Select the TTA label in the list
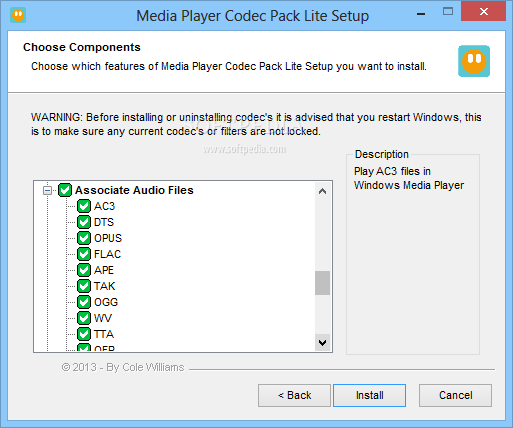Image resolution: width=513 pixels, height=428 pixels. [x=104, y=334]
